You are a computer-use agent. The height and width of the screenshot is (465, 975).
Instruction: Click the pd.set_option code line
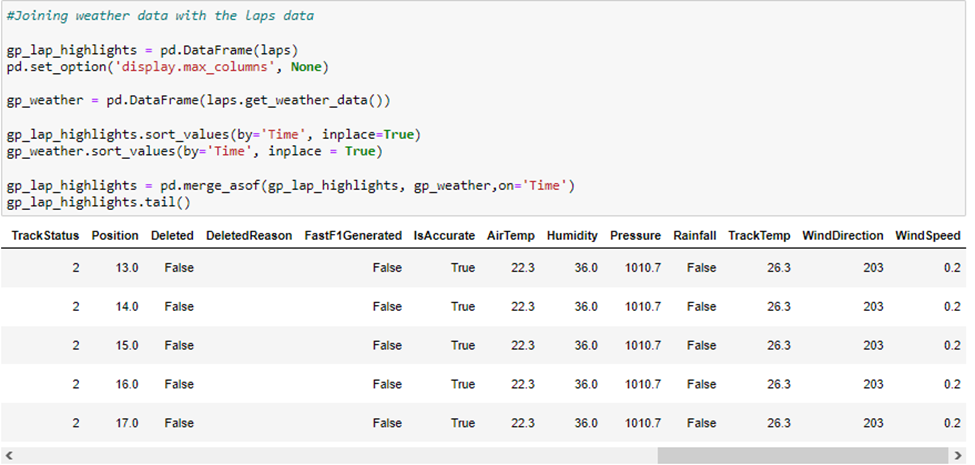pyautogui.click(x=168, y=67)
